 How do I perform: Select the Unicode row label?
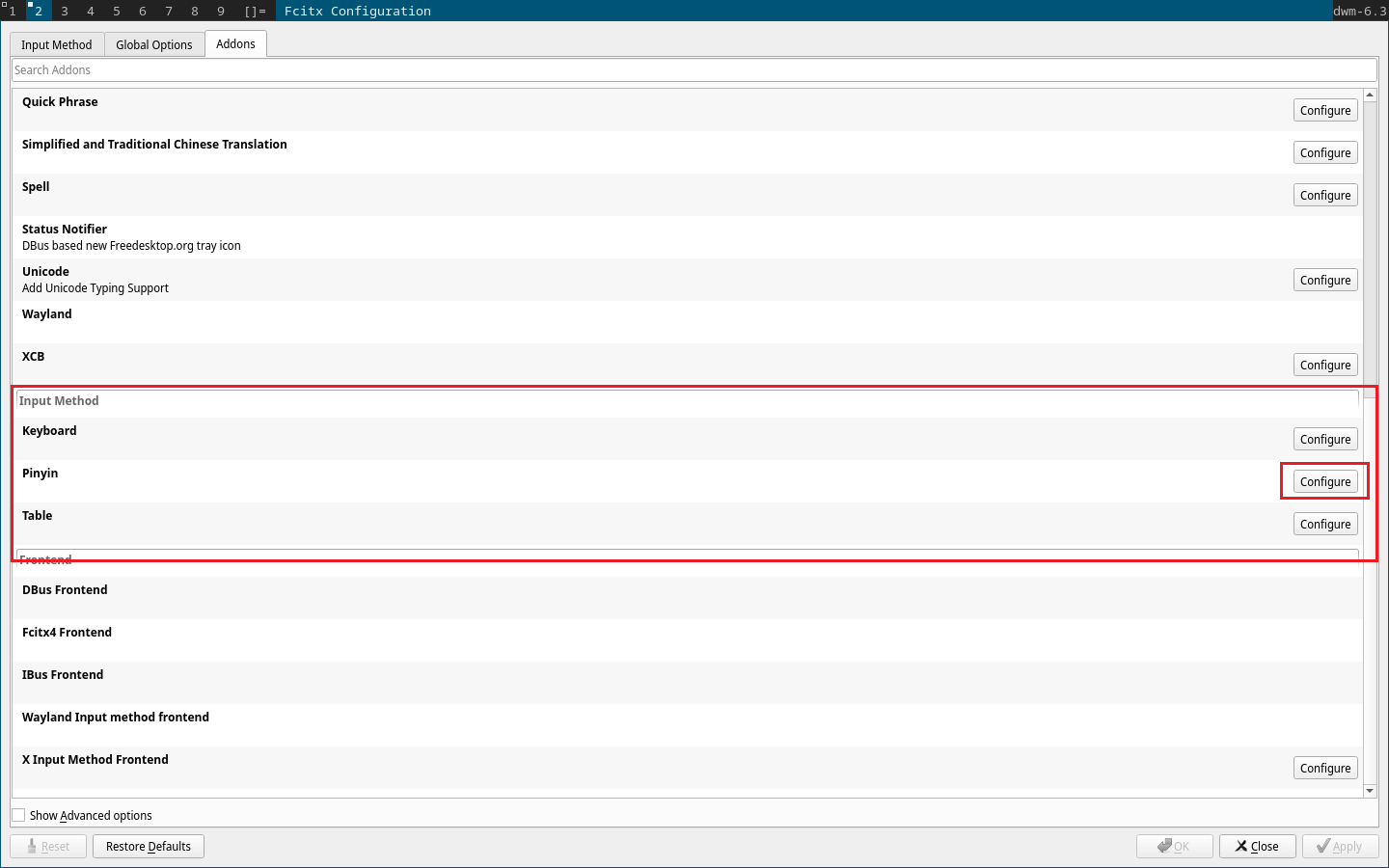(x=46, y=272)
